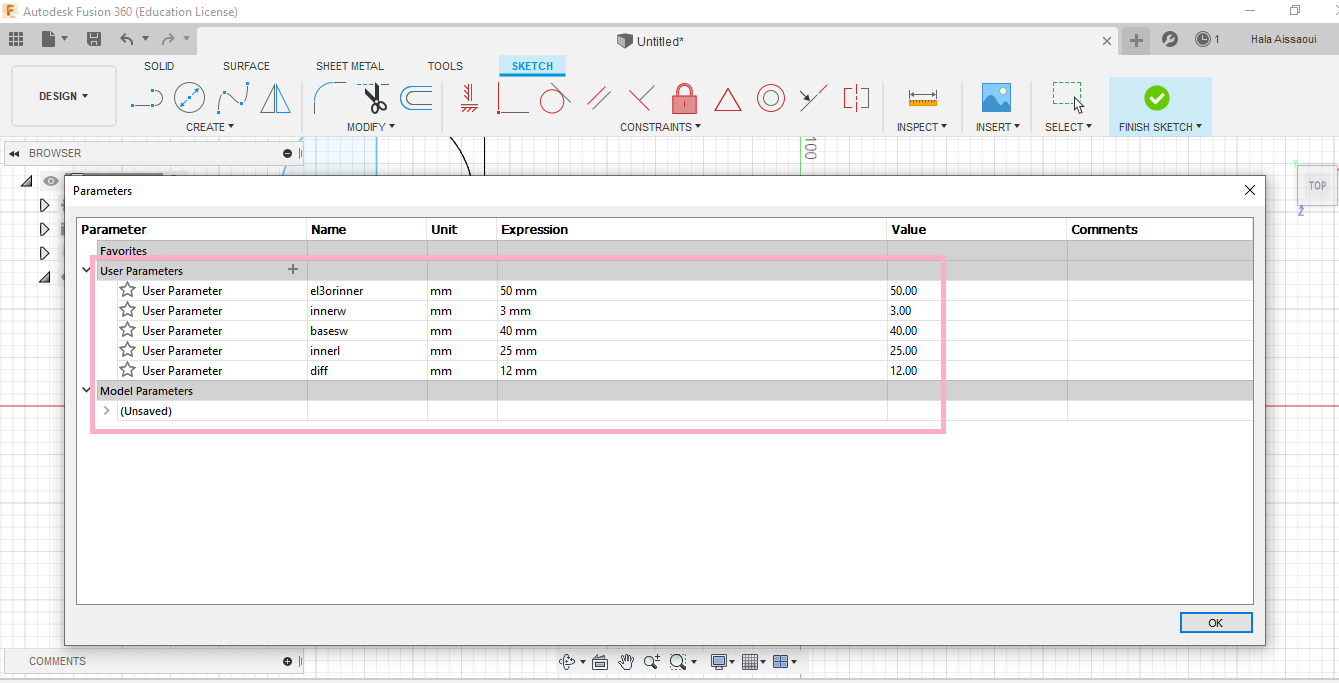
Task: Apply the Parallel constraint
Action: (x=598, y=98)
